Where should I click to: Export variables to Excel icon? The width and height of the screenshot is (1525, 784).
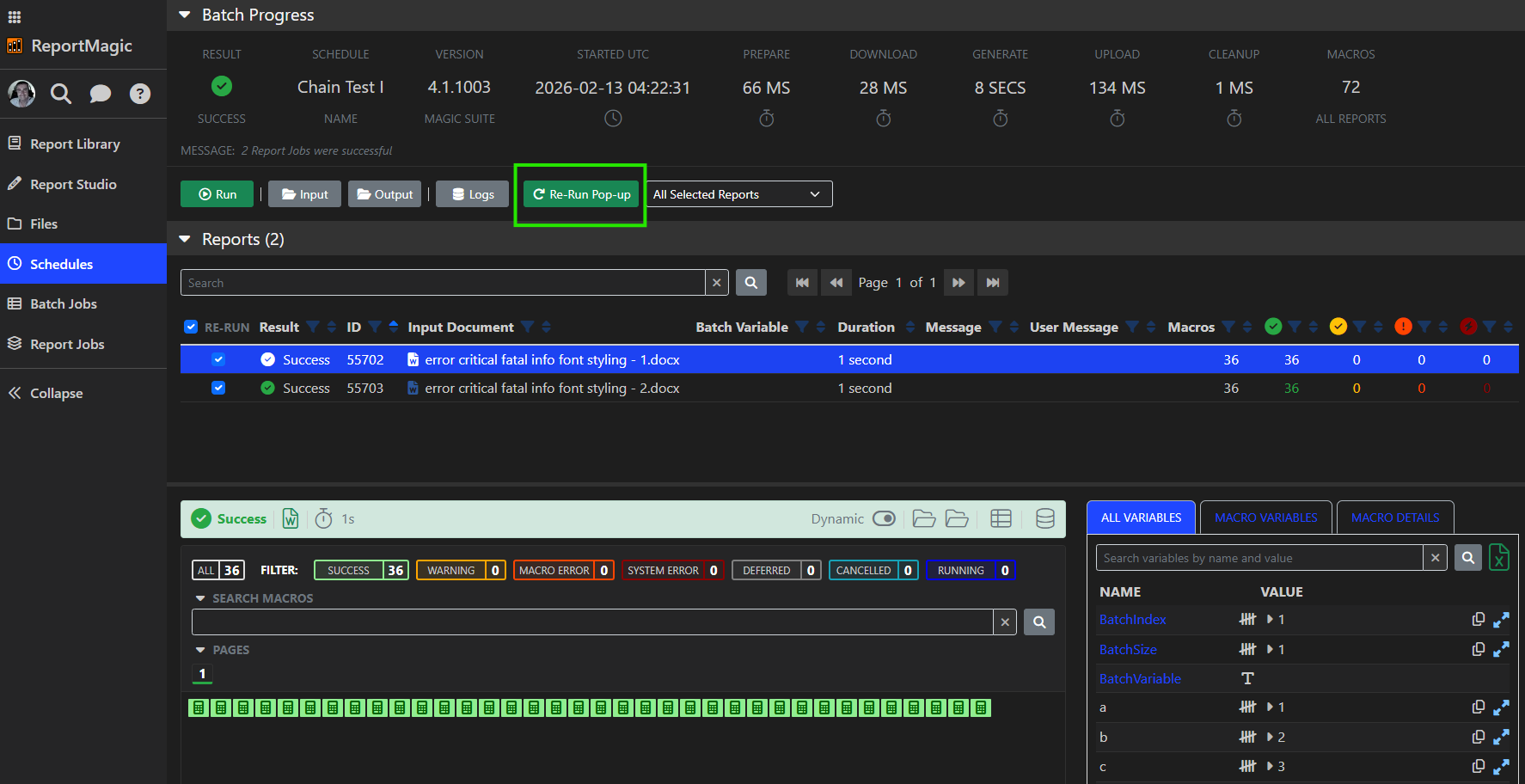(x=1498, y=558)
